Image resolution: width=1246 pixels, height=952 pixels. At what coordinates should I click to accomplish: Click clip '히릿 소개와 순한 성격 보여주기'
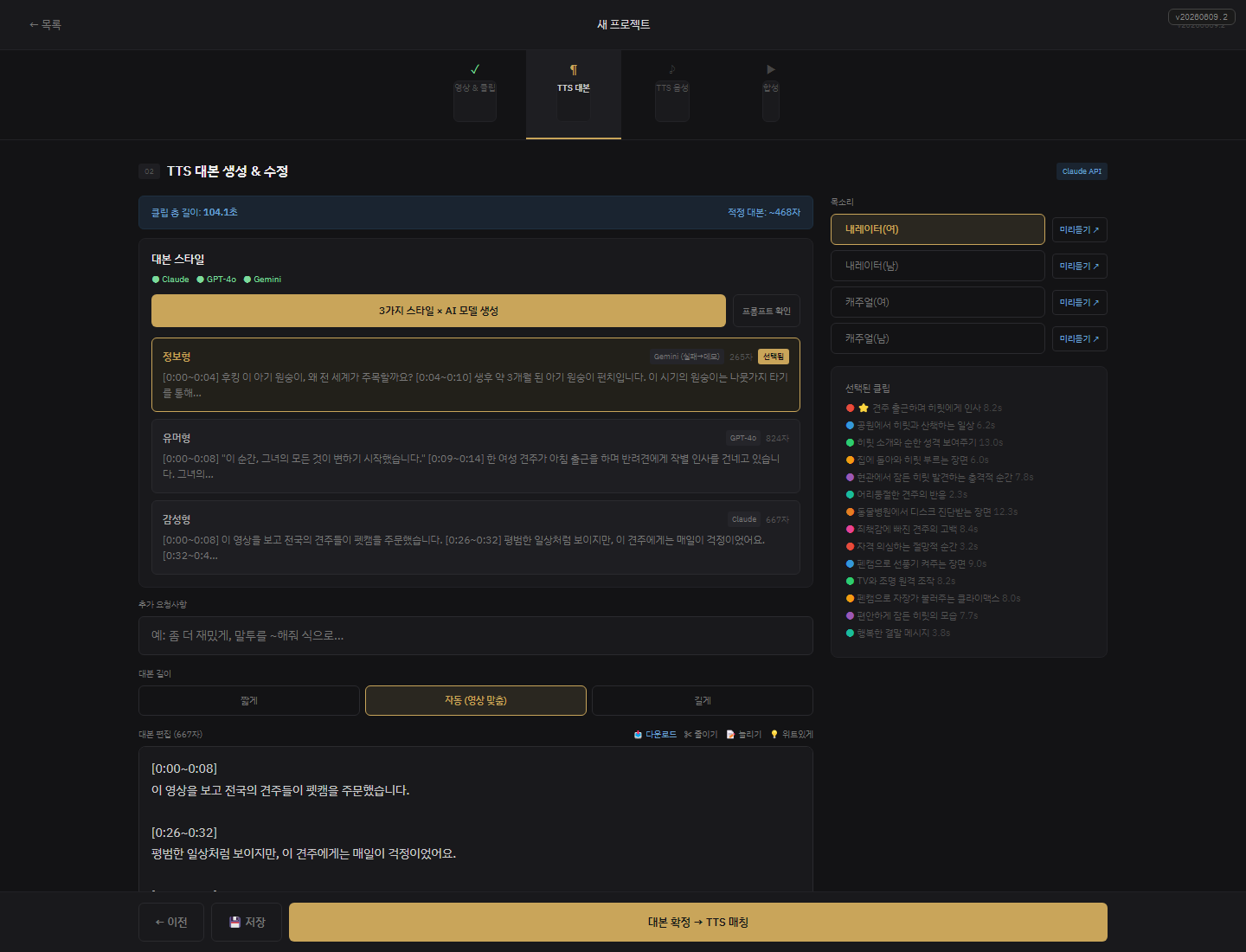tap(925, 442)
